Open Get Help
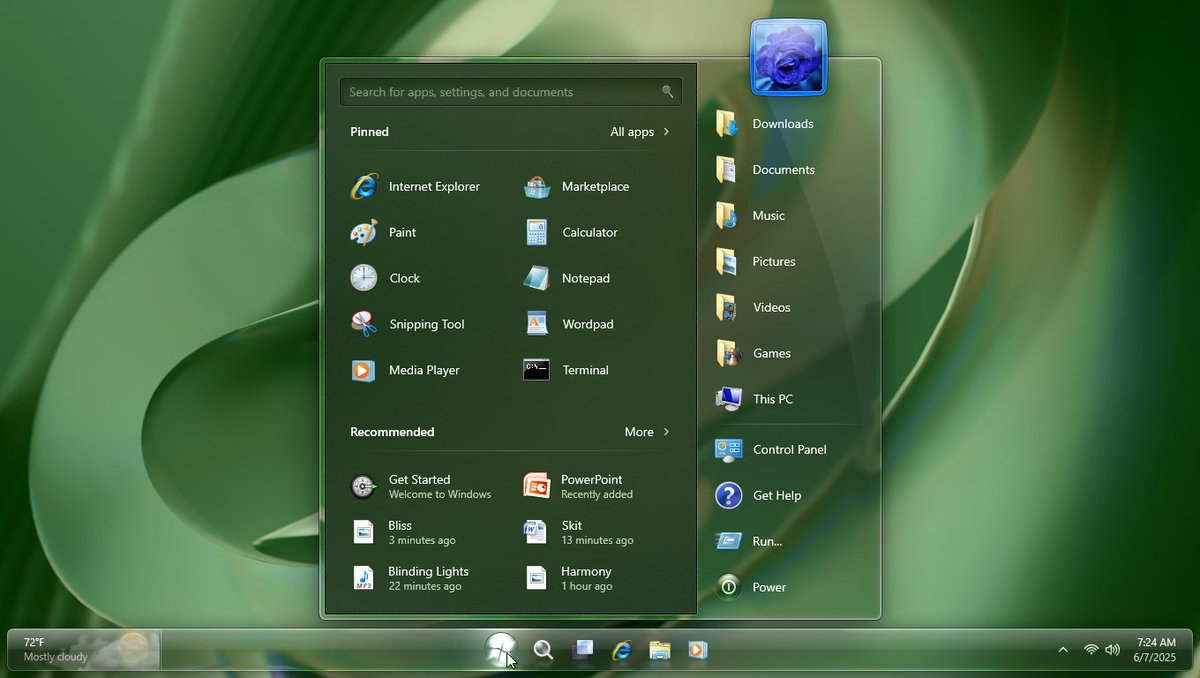The width and height of the screenshot is (1200, 678). 758,496
